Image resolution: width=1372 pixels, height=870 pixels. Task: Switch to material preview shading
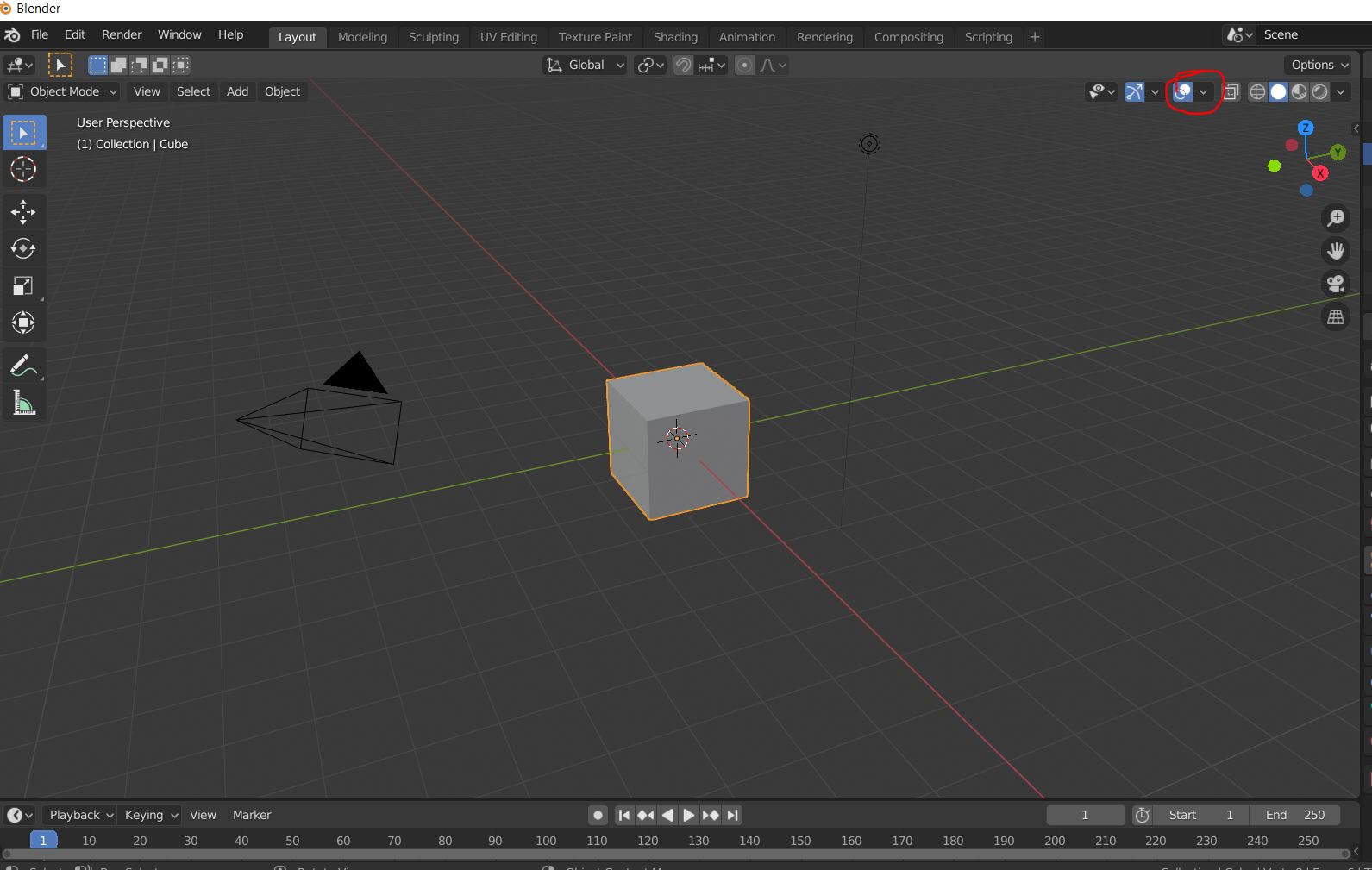(x=1300, y=91)
